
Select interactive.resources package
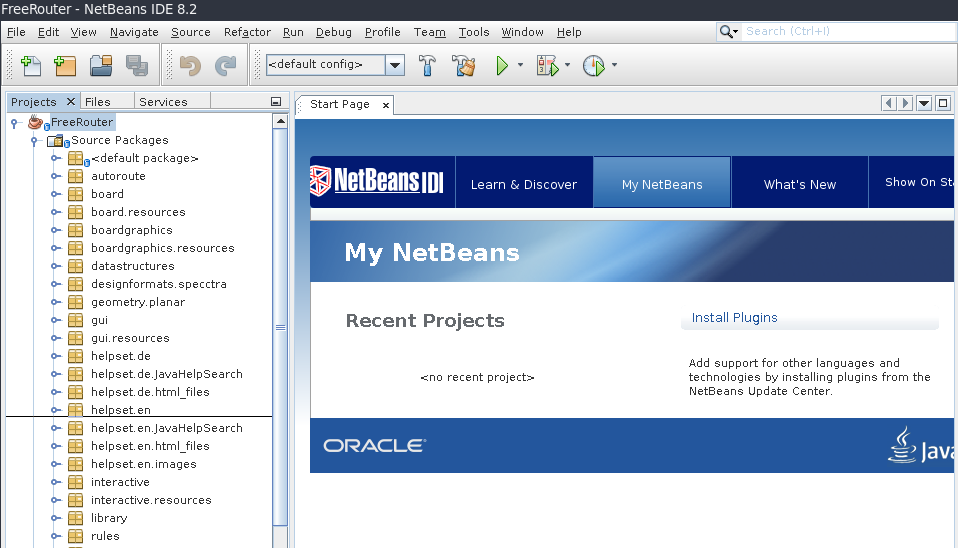click(x=151, y=500)
